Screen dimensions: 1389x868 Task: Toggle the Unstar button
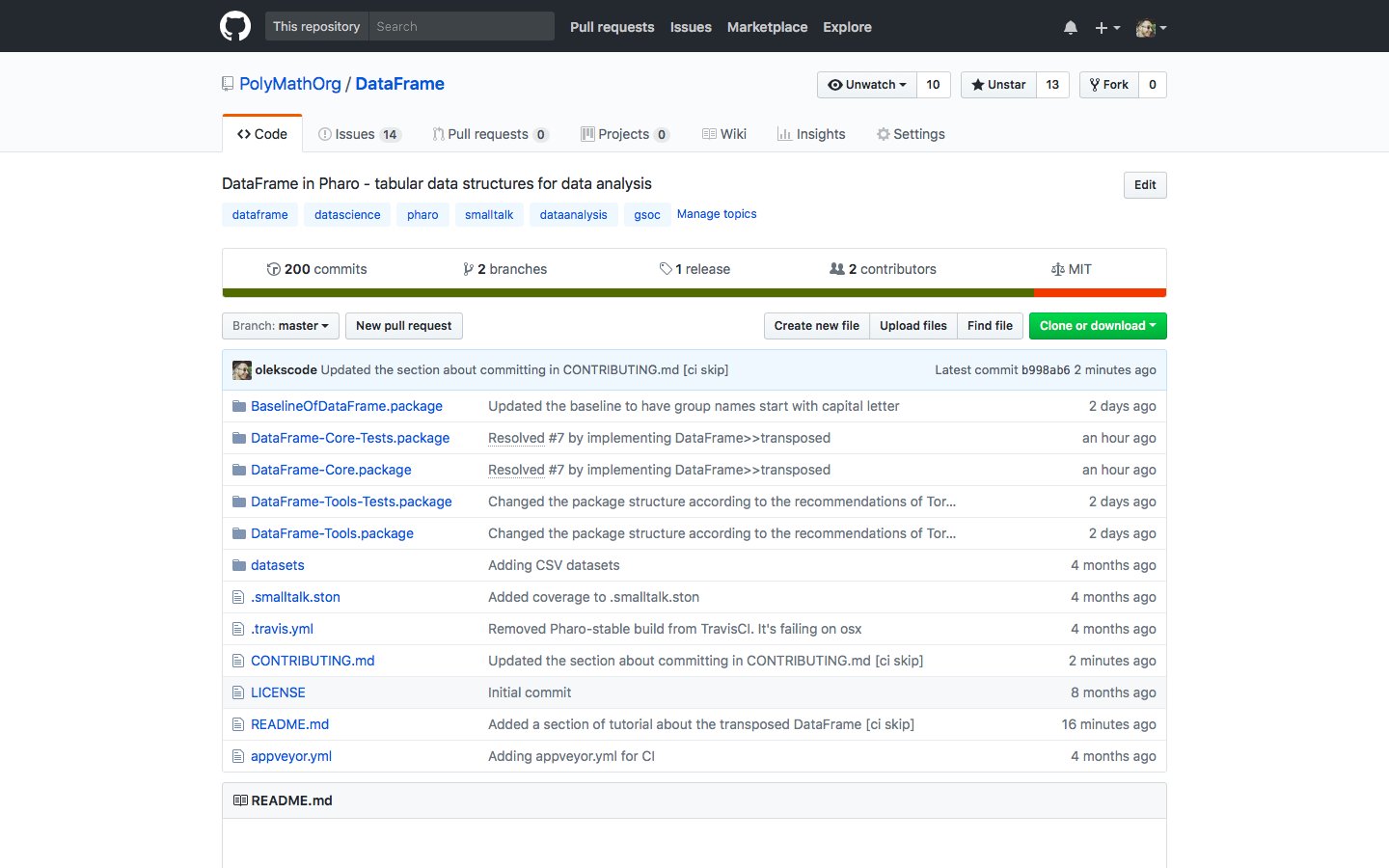[998, 85]
